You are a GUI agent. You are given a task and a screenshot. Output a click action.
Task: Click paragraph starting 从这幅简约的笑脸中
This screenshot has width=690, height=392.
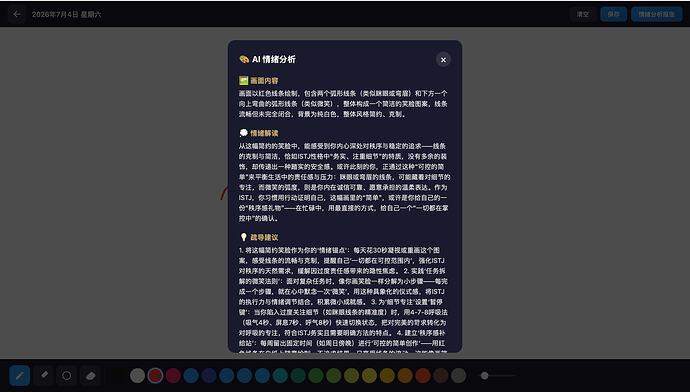pos(344,182)
